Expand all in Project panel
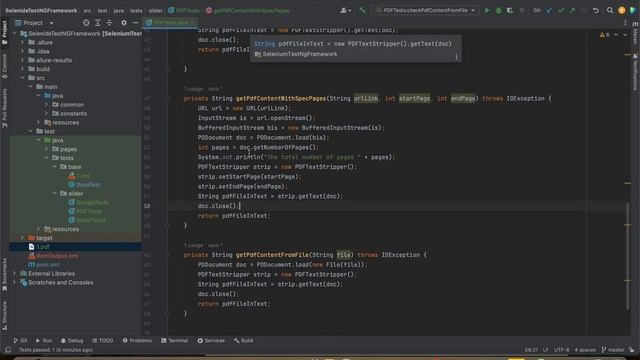This screenshot has width=640, height=360. coord(98,23)
